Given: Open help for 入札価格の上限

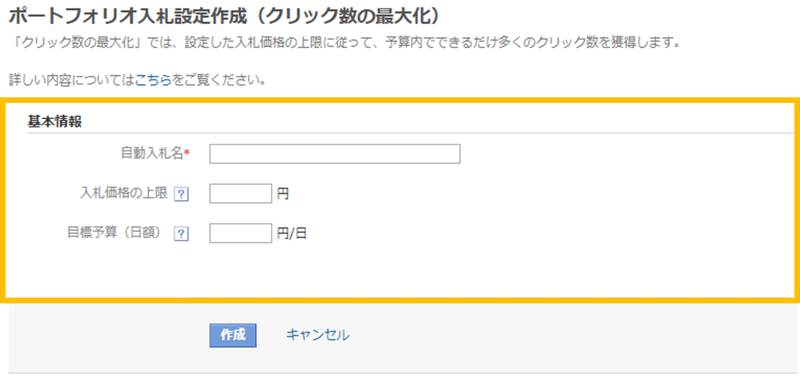Looking at the screenshot, I should pyautogui.click(x=181, y=194).
